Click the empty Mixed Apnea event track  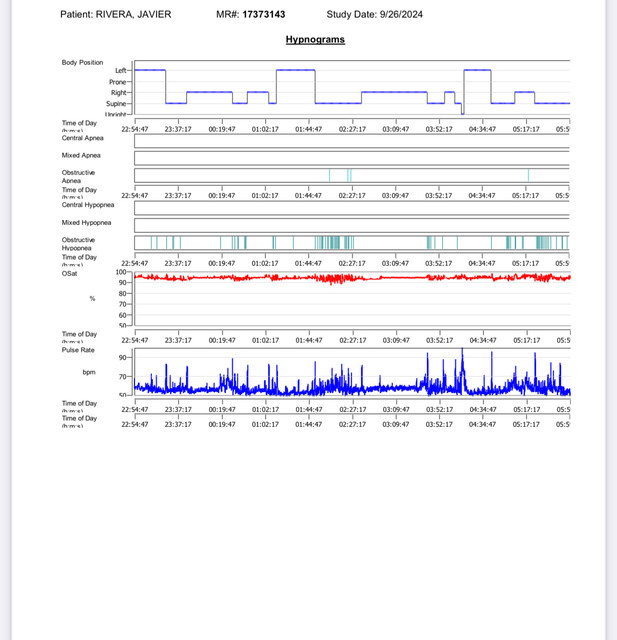352,158
